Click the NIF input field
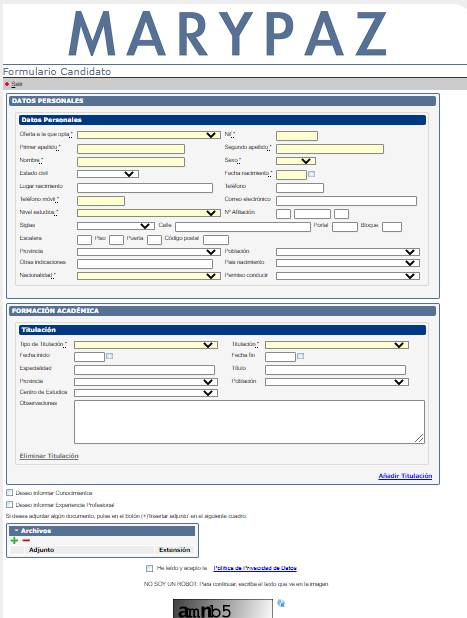467x618 pixels. point(297,136)
